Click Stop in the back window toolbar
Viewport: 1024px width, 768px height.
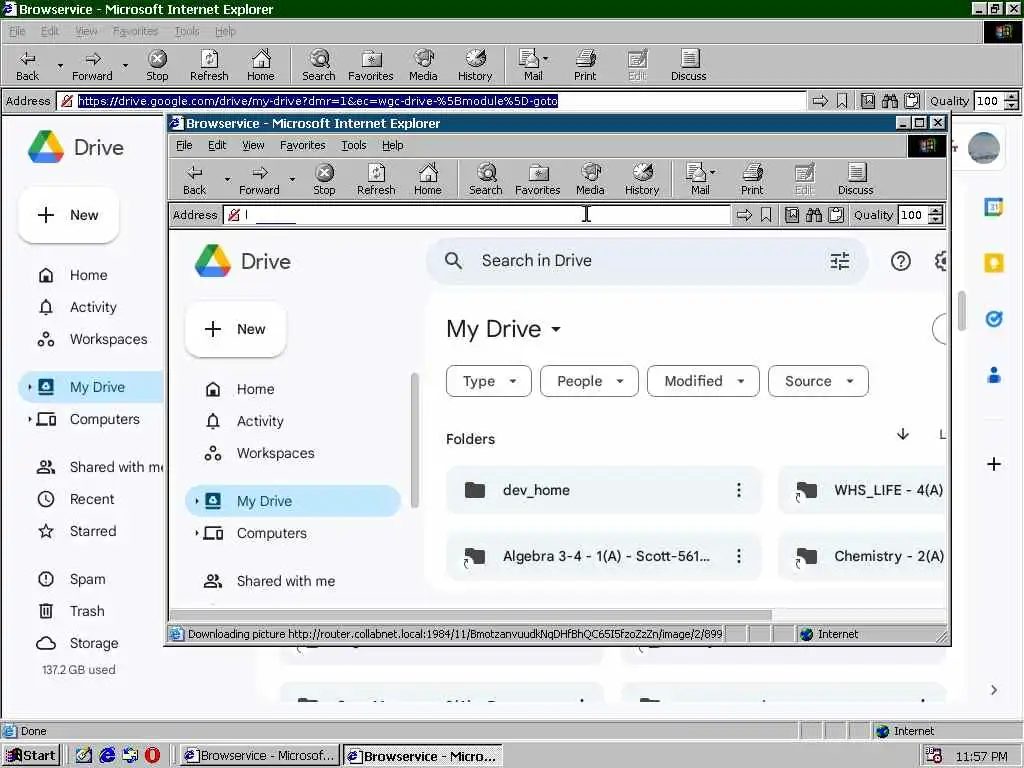point(157,65)
